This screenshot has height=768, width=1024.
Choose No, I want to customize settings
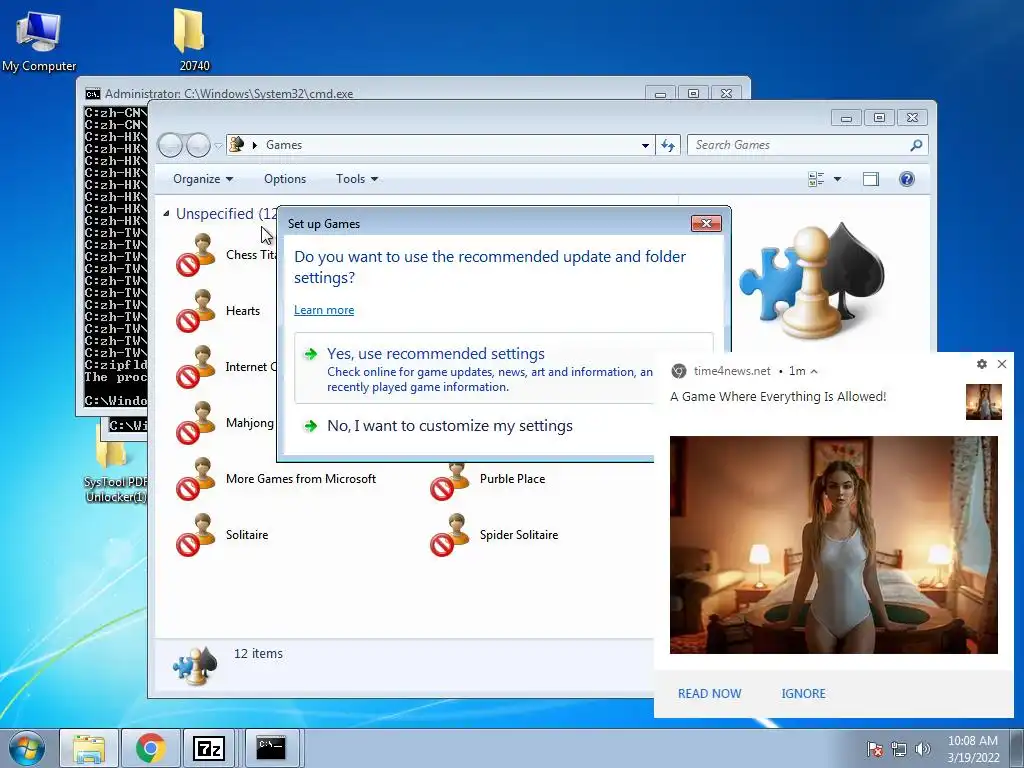pyautogui.click(x=450, y=426)
